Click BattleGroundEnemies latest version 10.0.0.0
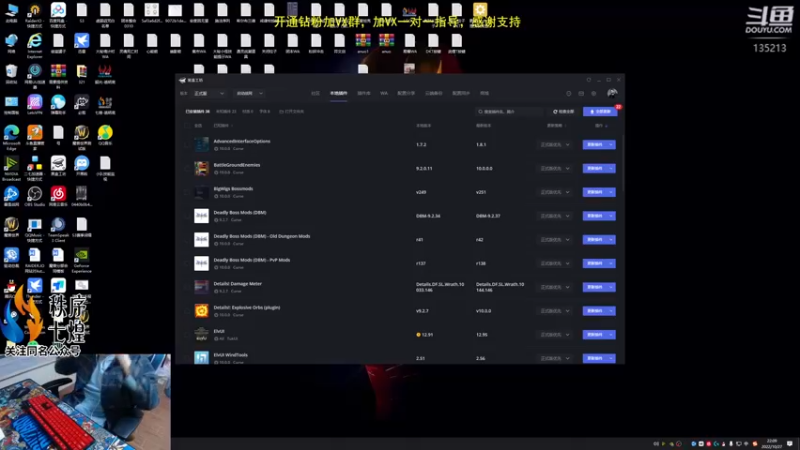This screenshot has width=800, height=450. [484, 168]
